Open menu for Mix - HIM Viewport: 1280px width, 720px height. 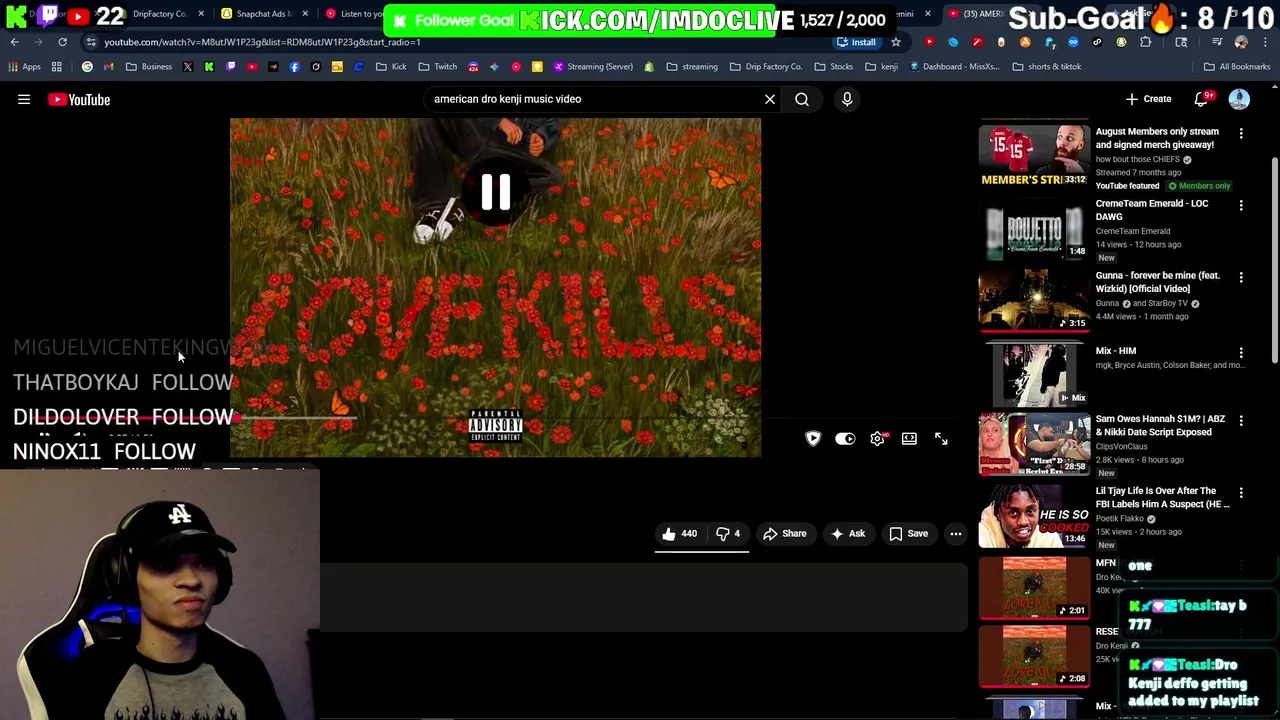(1241, 352)
